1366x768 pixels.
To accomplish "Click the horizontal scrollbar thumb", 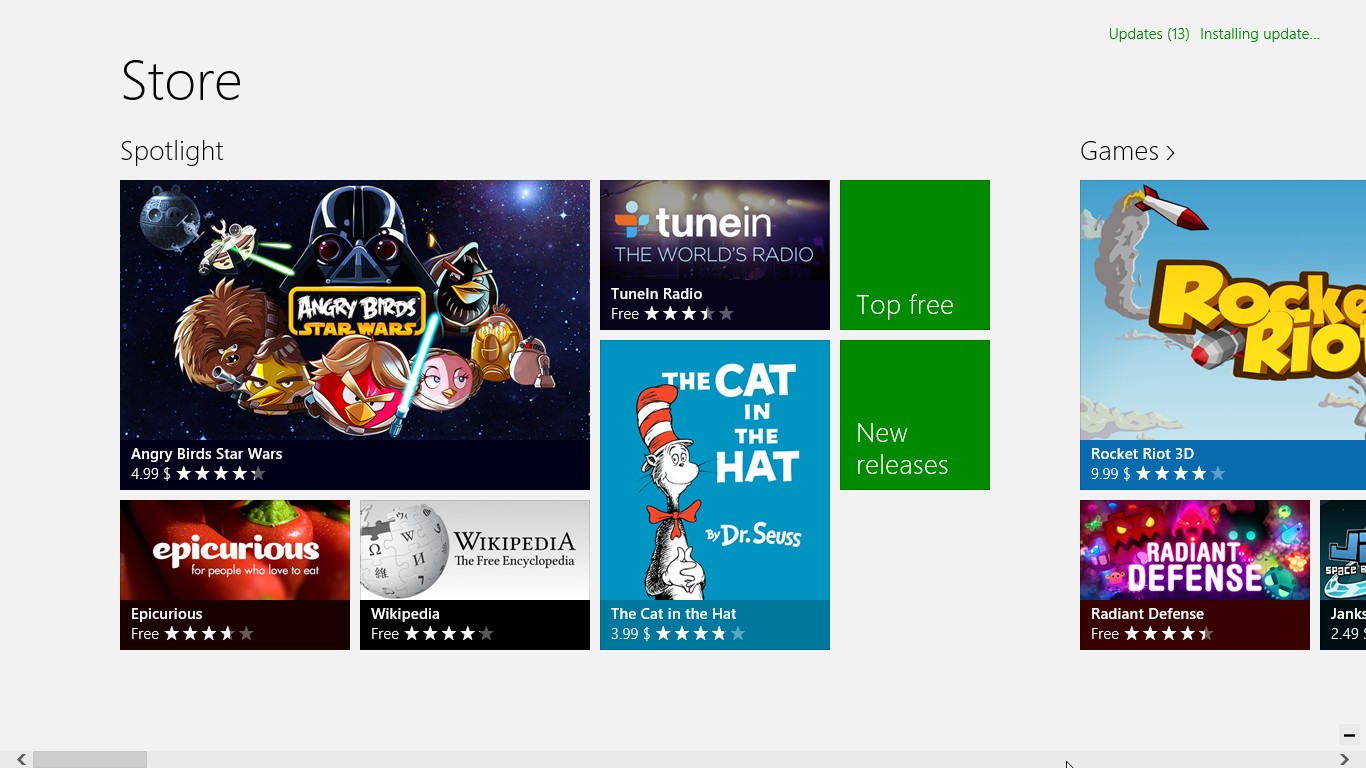I will (x=90, y=760).
